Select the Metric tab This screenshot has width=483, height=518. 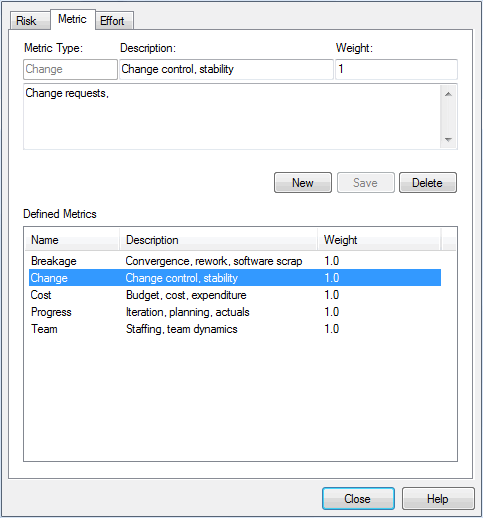coord(73,19)
